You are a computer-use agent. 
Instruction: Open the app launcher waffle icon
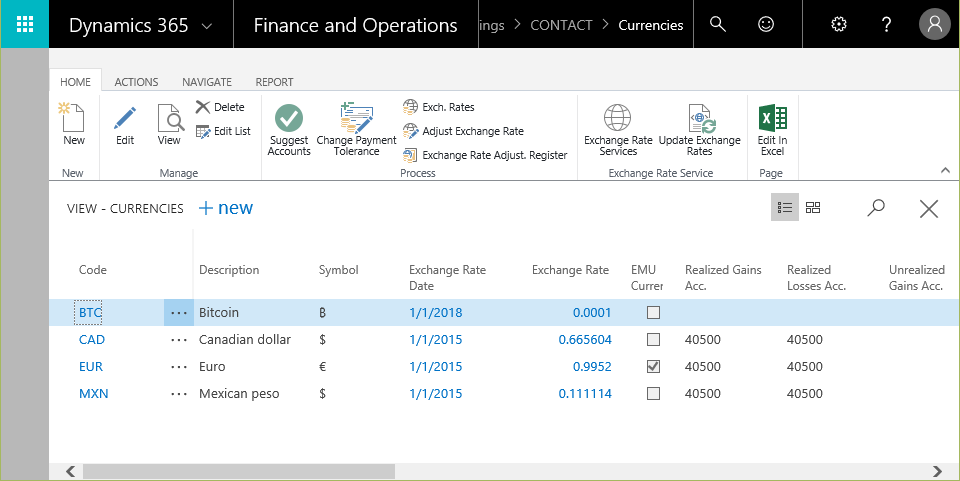coord(24,24)
